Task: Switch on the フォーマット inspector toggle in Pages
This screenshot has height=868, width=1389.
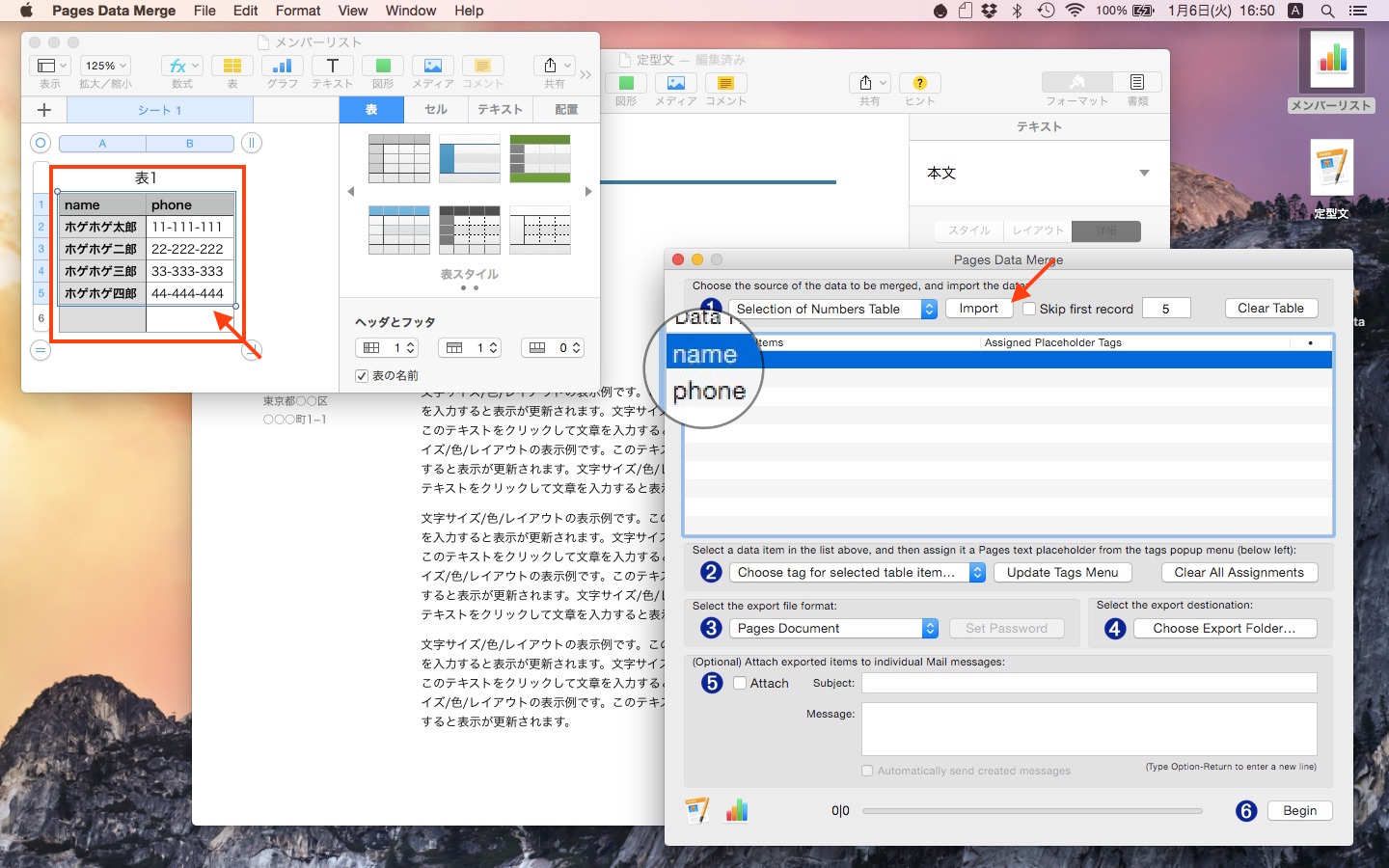Action: [1077, 83]
